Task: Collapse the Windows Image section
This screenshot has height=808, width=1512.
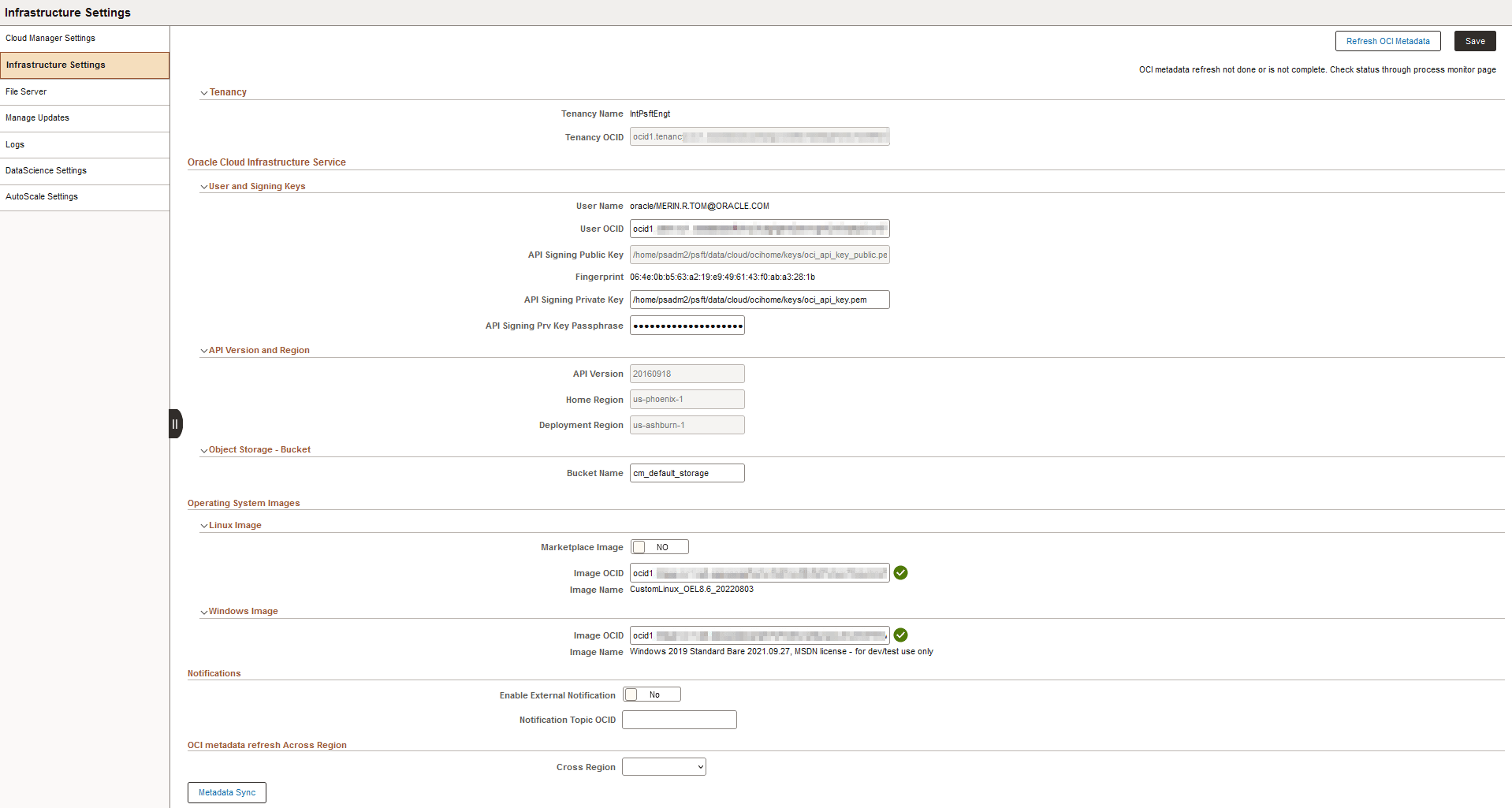Action: click(x=204, y=611)
